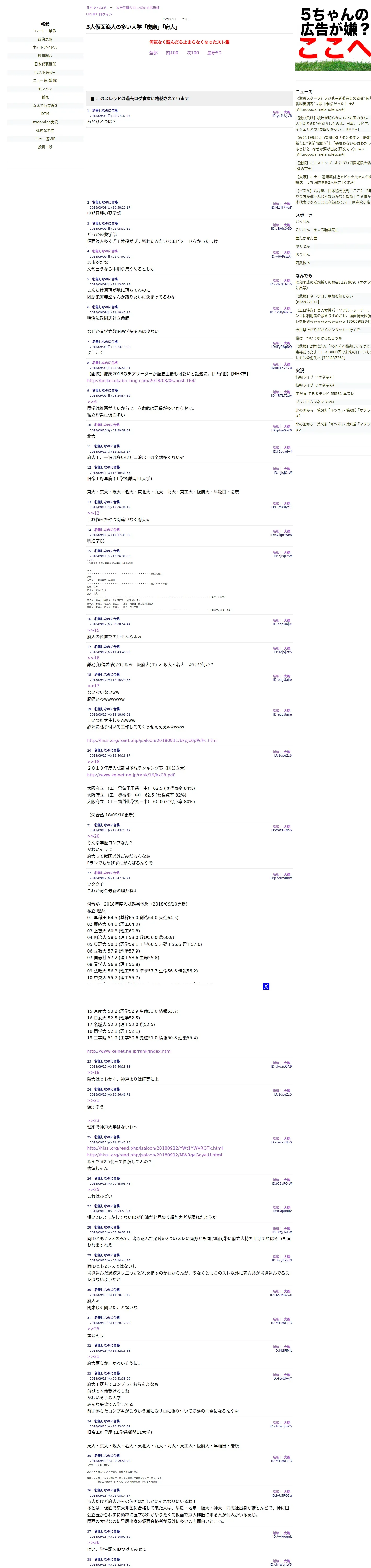Screen dimensions: 371x1568
Task: Open YOSHIKI「ダンダダン」 news item
Action: tap(333, 146)
